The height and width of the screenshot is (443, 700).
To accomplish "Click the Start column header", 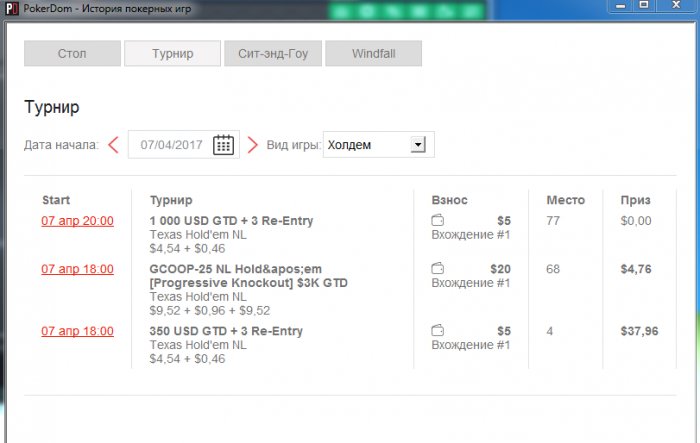I will (x=56, y=200).
